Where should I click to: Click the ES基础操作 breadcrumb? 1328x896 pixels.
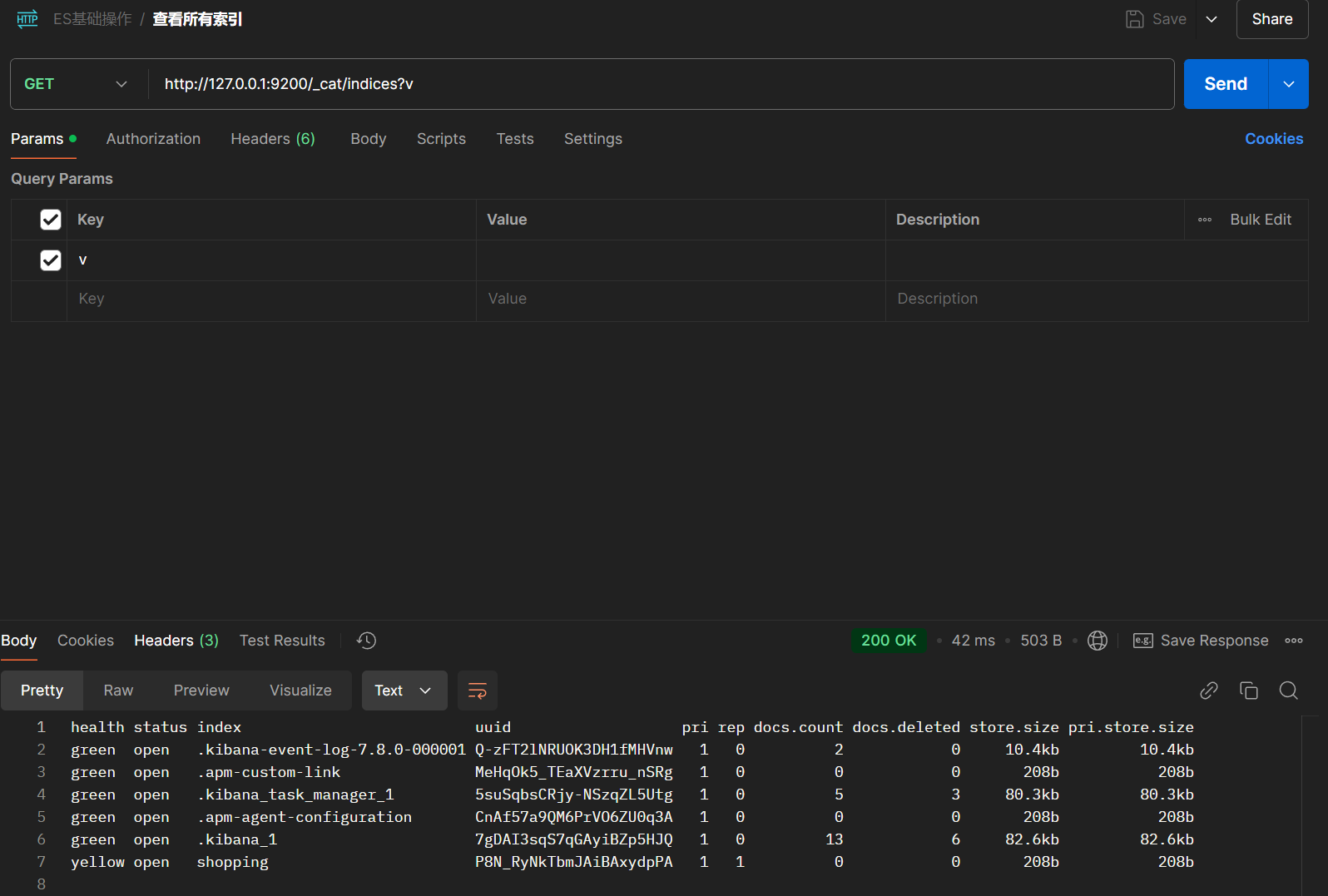(92, 19)
